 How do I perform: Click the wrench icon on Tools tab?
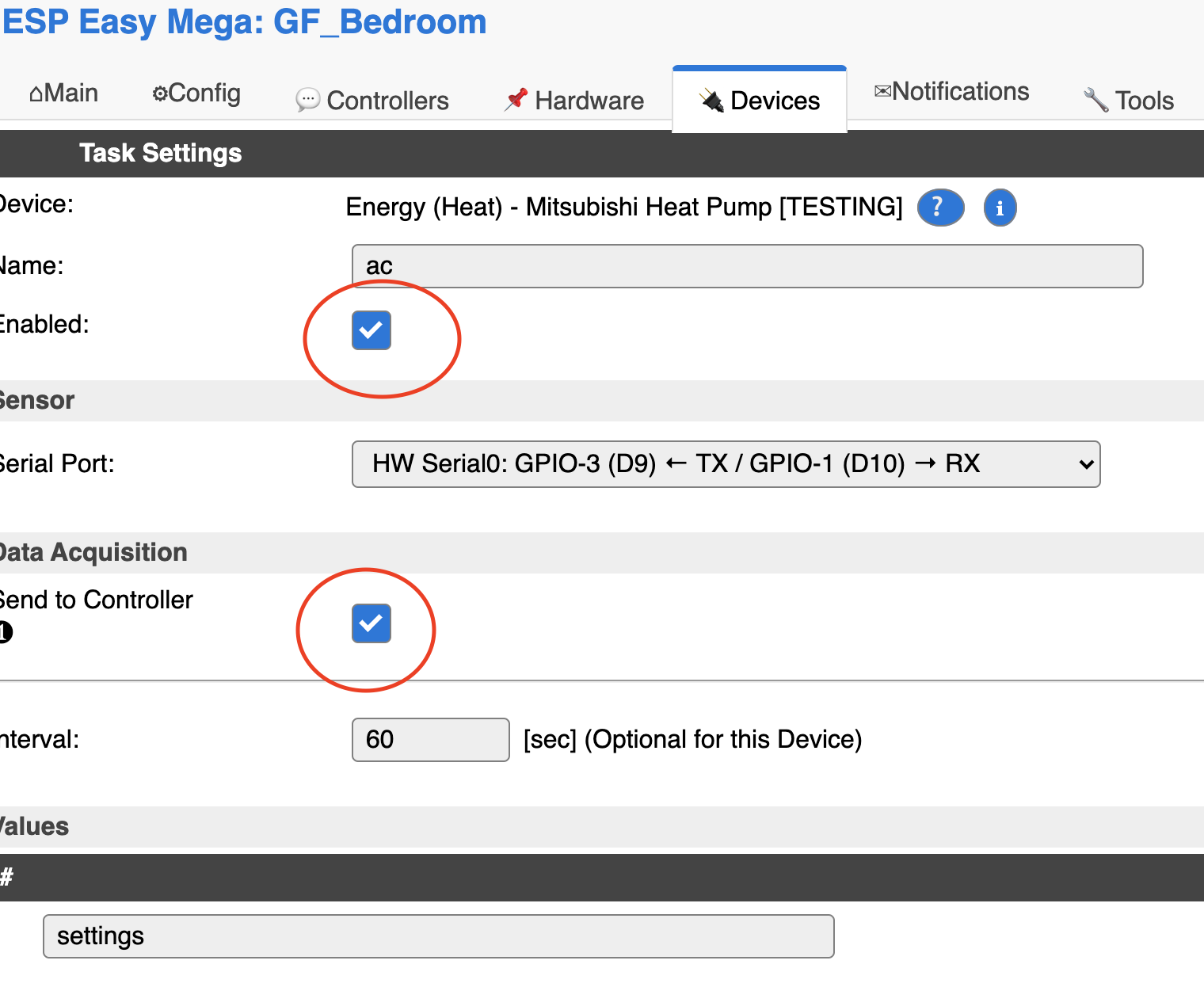(1096, 101)
